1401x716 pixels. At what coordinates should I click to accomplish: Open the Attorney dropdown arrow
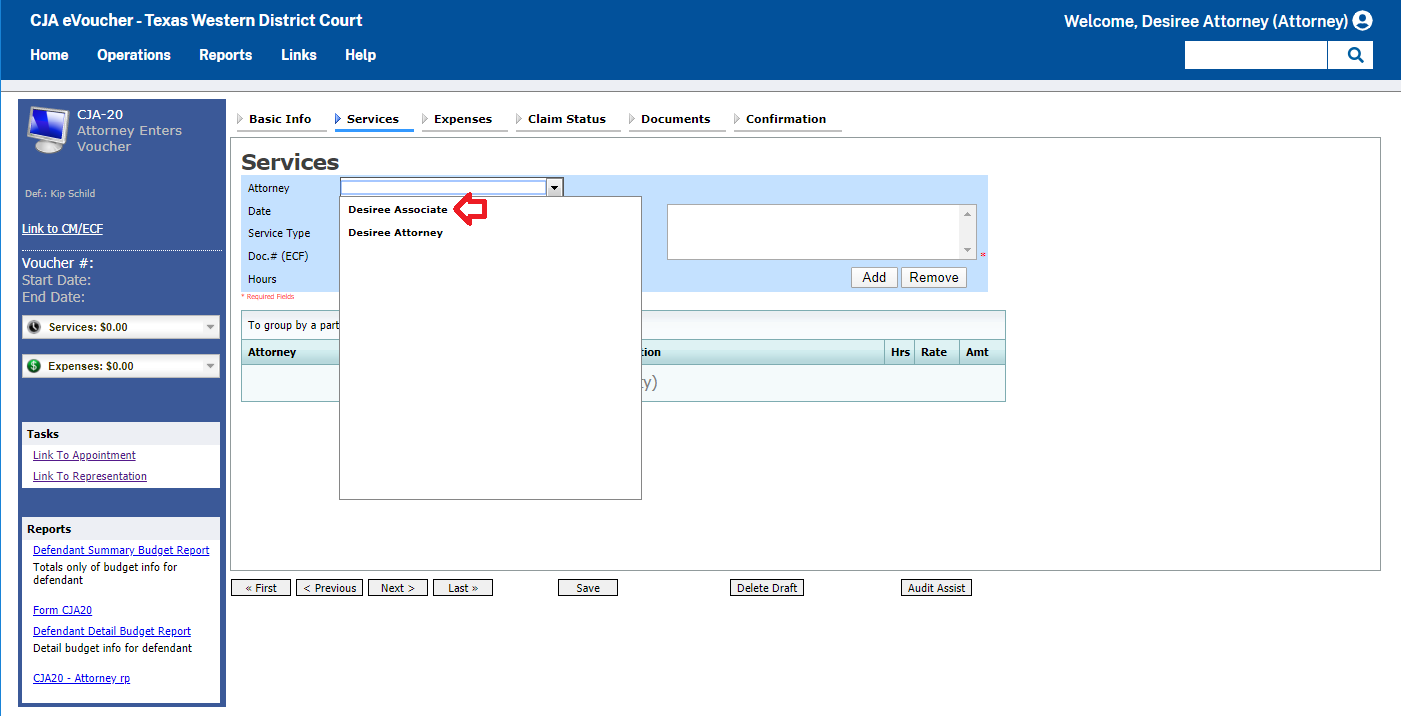[x=554, y=187]
